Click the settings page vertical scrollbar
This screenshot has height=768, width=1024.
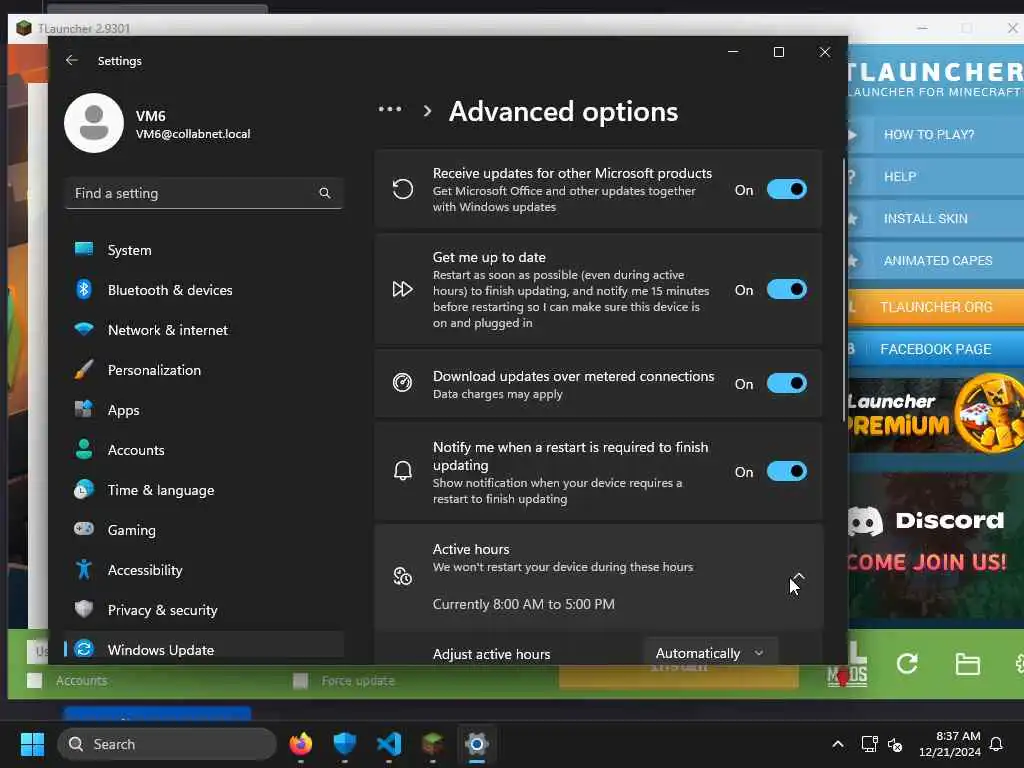click(x=844, y=291)
